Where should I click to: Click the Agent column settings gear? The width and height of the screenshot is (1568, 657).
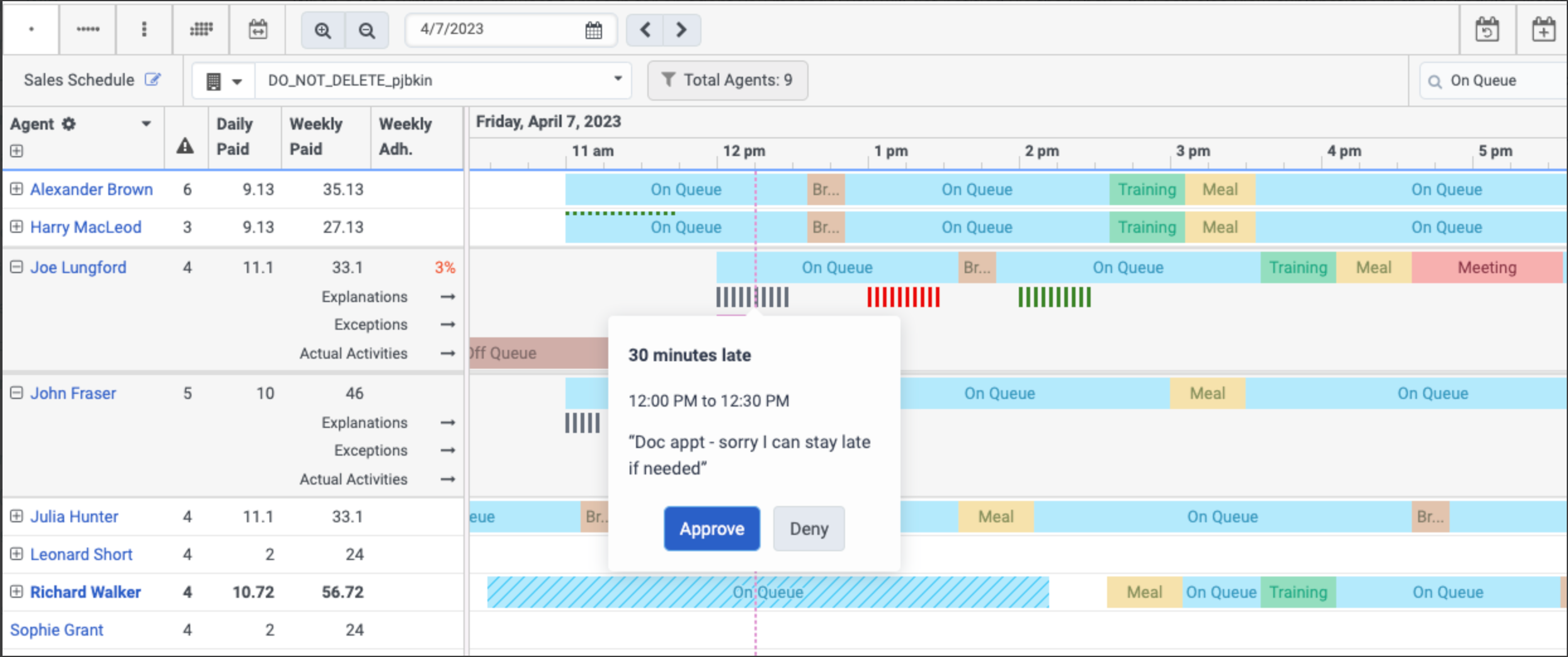pos(69,124)
